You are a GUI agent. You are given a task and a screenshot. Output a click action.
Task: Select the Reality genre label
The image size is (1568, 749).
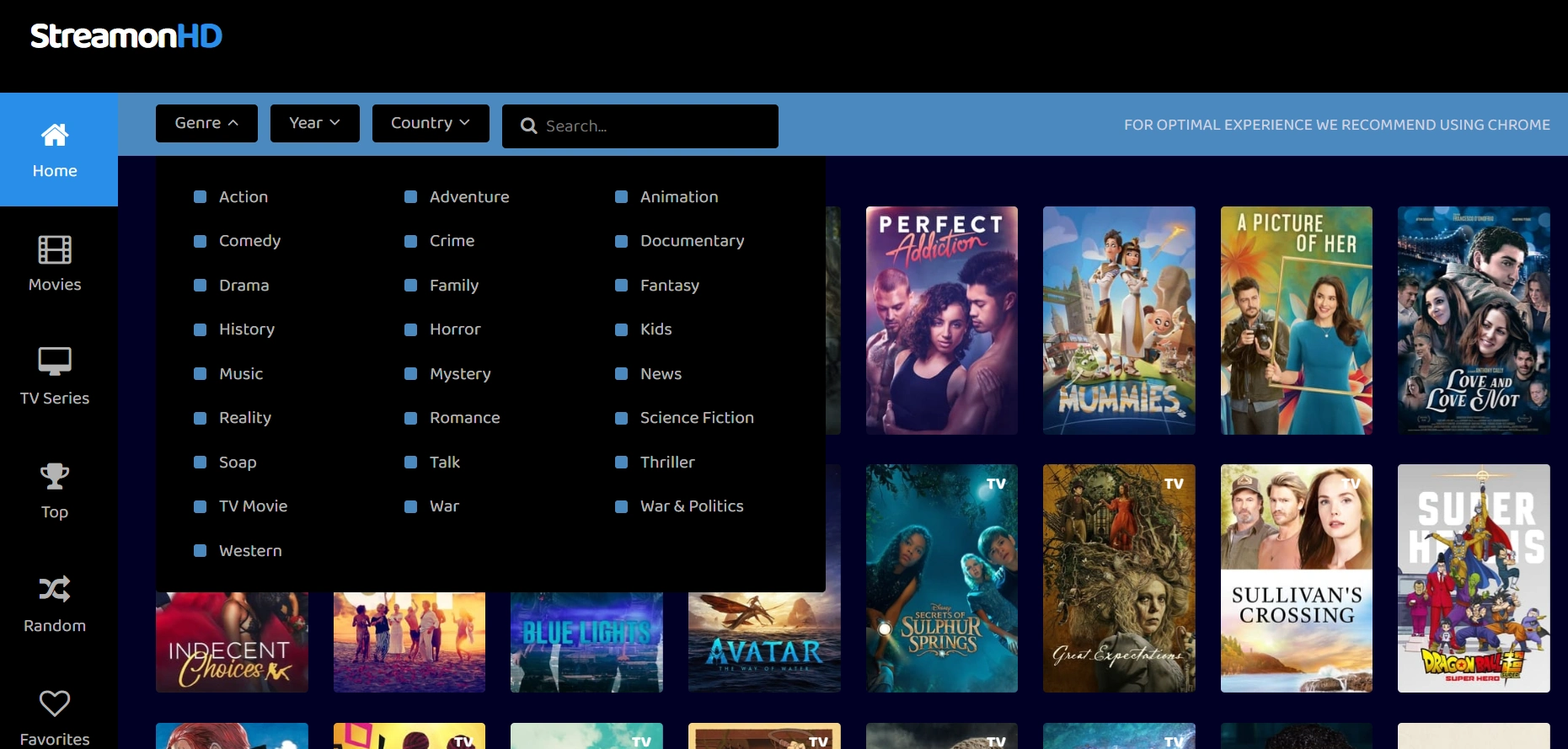click(245, 418)
